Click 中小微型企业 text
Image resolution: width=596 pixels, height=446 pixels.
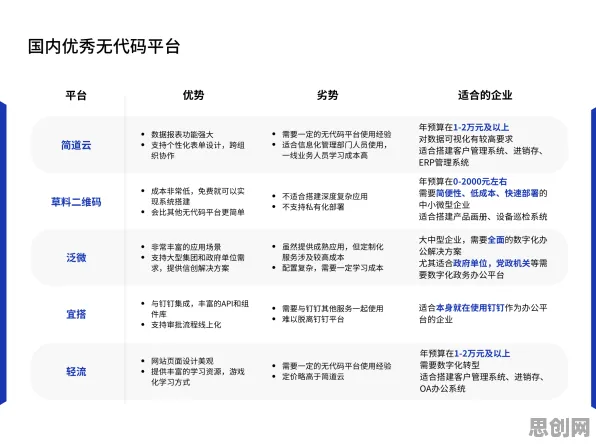click(x=444, y=205)
